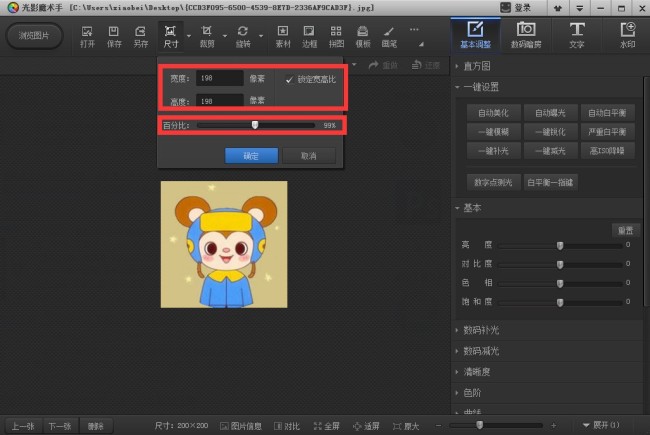Toggle the lock aspect ratio (锁定宽高比) checkbox

(x=289, y=79)
